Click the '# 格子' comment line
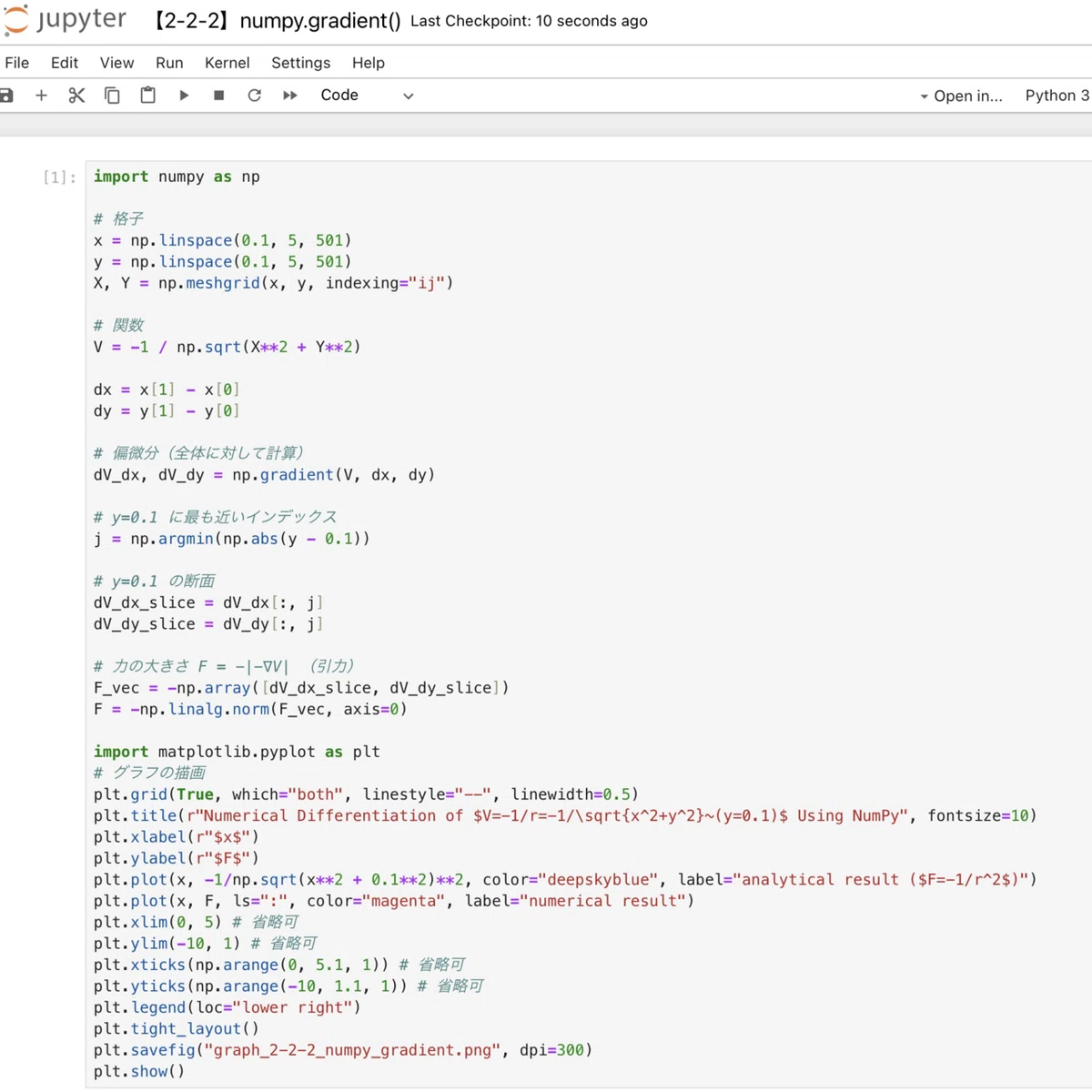1092x1092 pixels. 118,219
